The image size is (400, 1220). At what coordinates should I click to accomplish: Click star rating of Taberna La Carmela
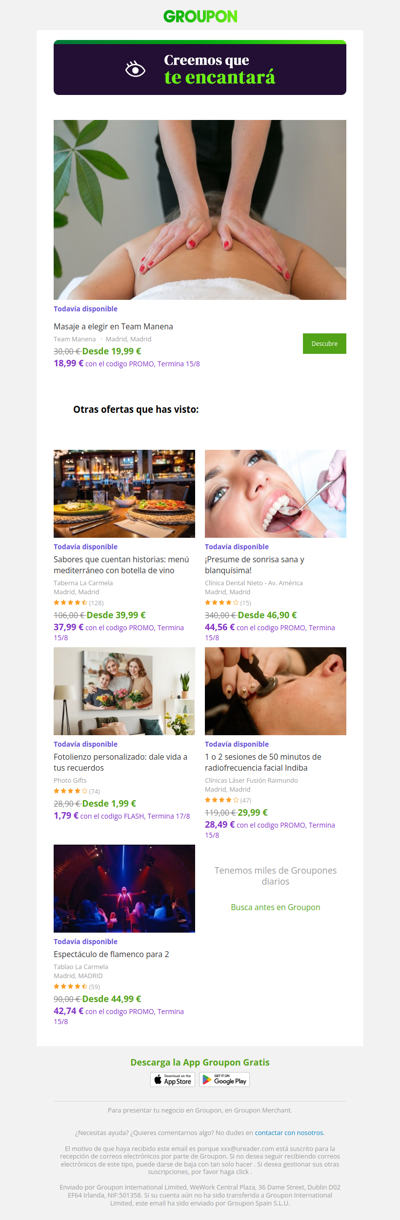coord(70,603)
